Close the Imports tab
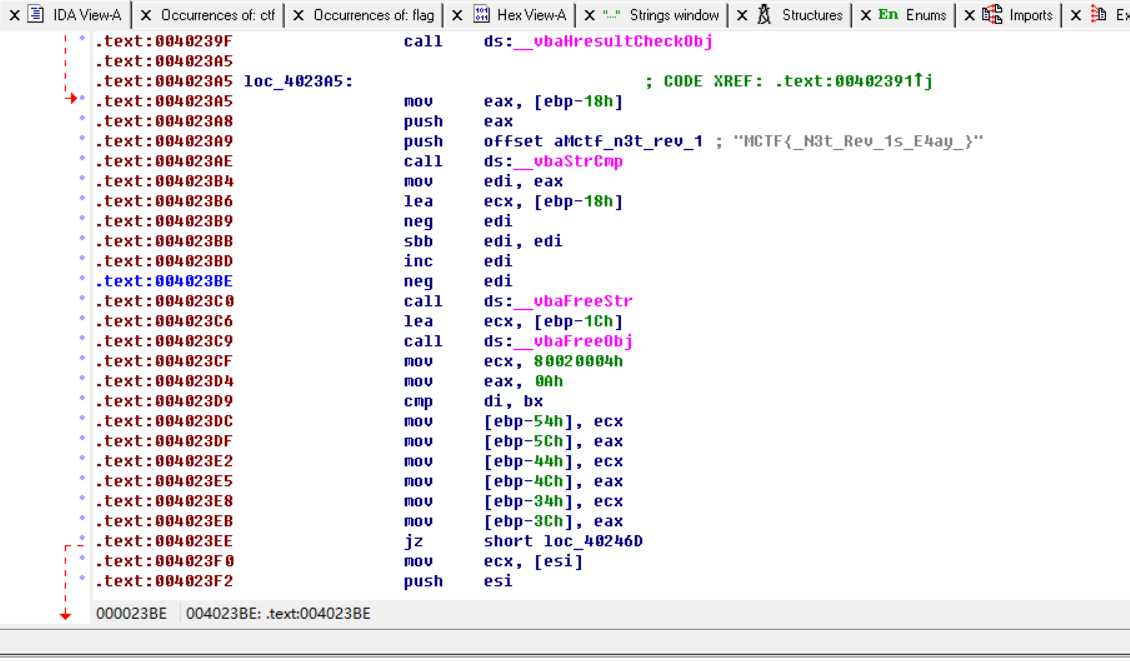The image size is (1130, 661). point(969,15)
